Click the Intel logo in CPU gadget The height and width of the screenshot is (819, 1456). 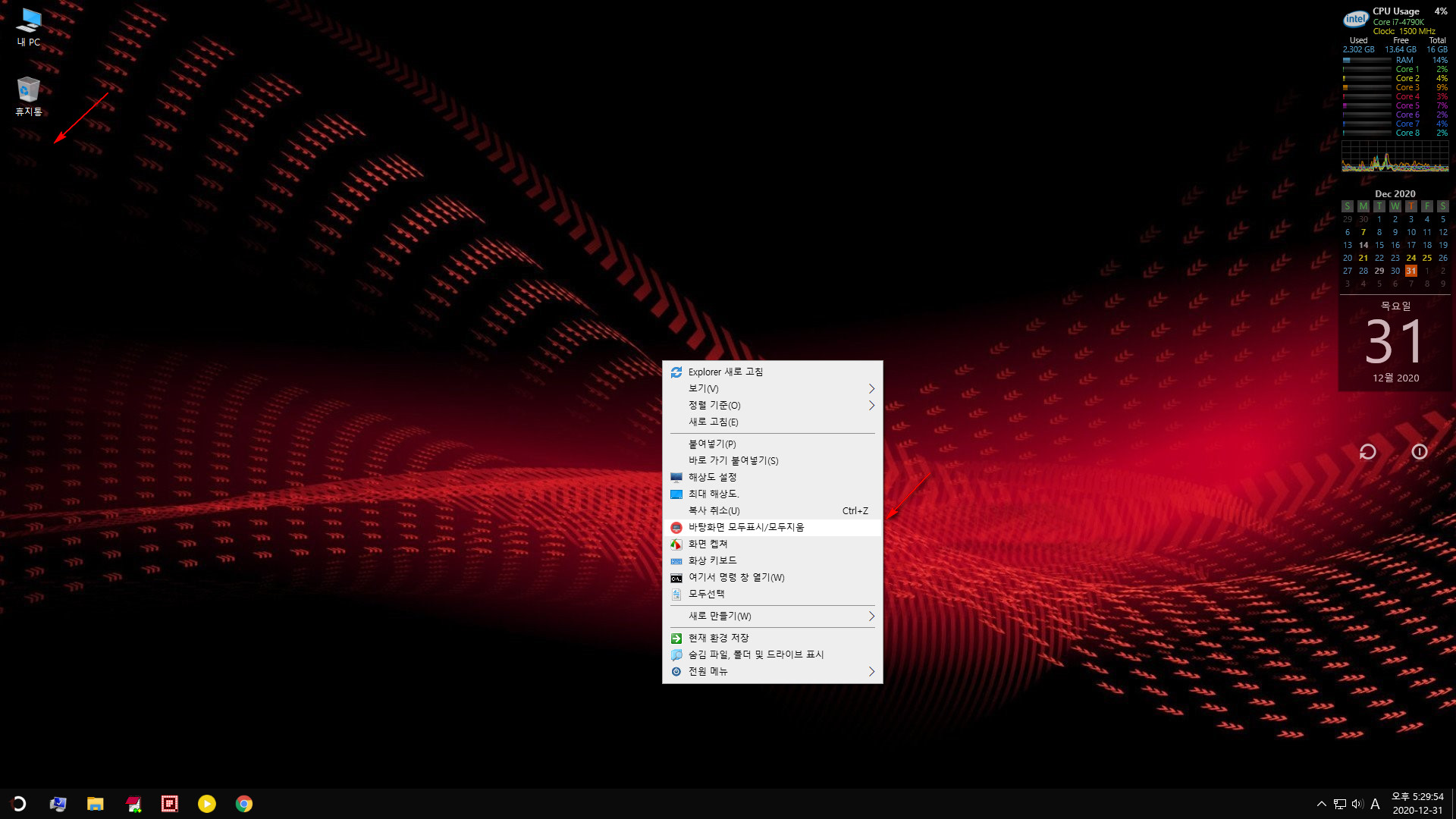[1356, 20]
